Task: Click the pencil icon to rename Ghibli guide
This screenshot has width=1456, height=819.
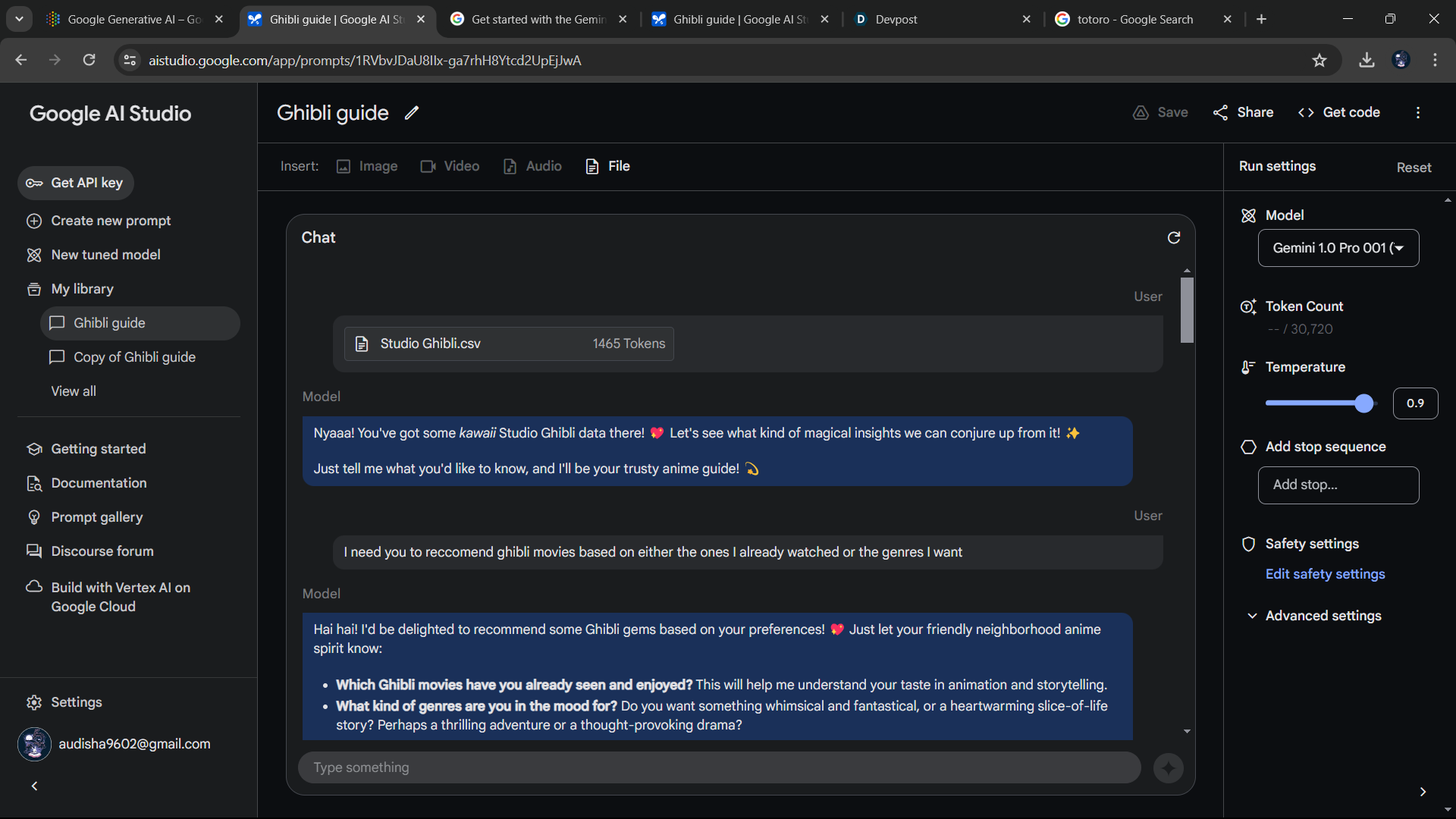Action: coord(412,113)
